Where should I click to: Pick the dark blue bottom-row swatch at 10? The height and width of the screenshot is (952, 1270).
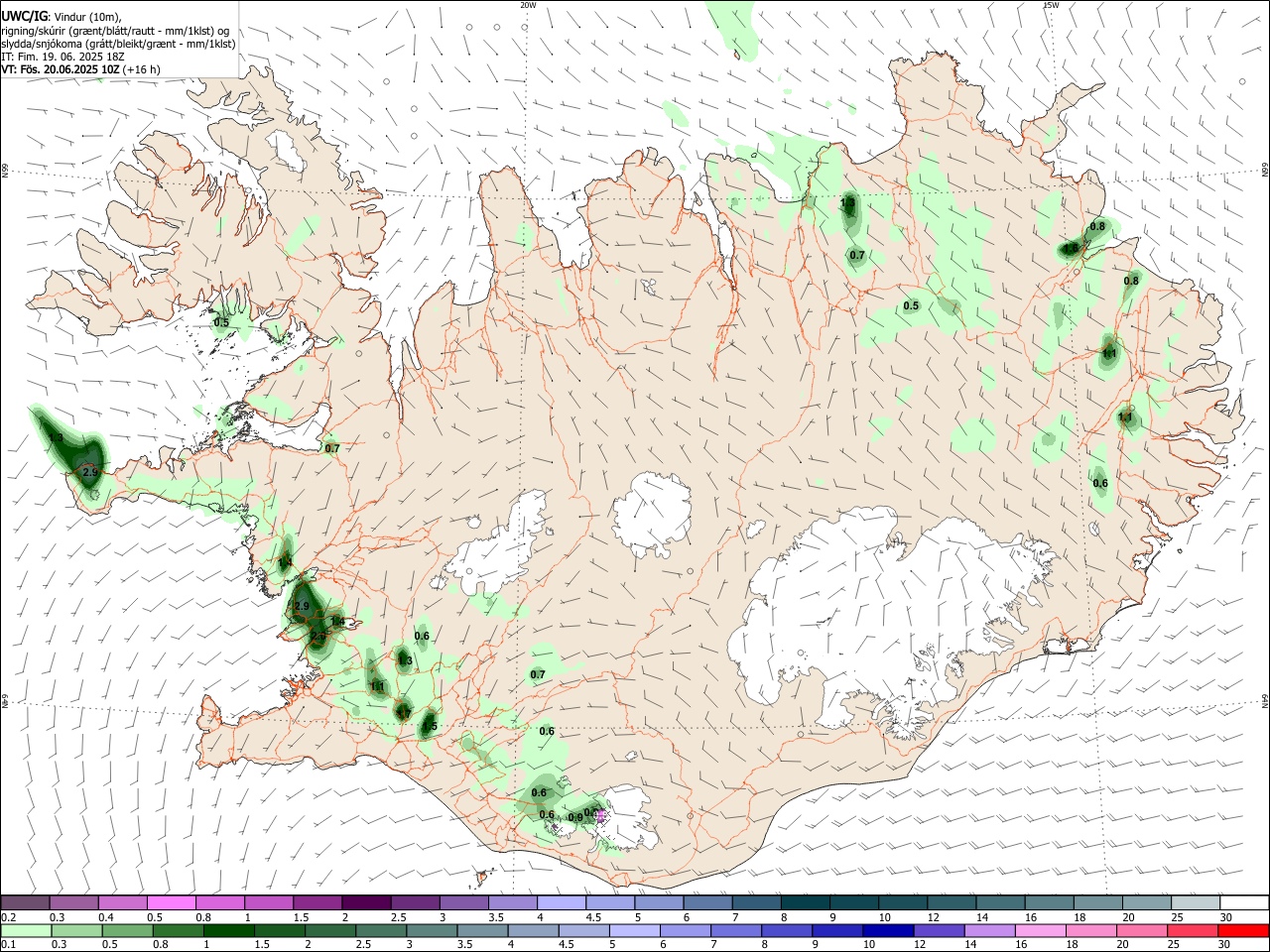coord(889,930)
